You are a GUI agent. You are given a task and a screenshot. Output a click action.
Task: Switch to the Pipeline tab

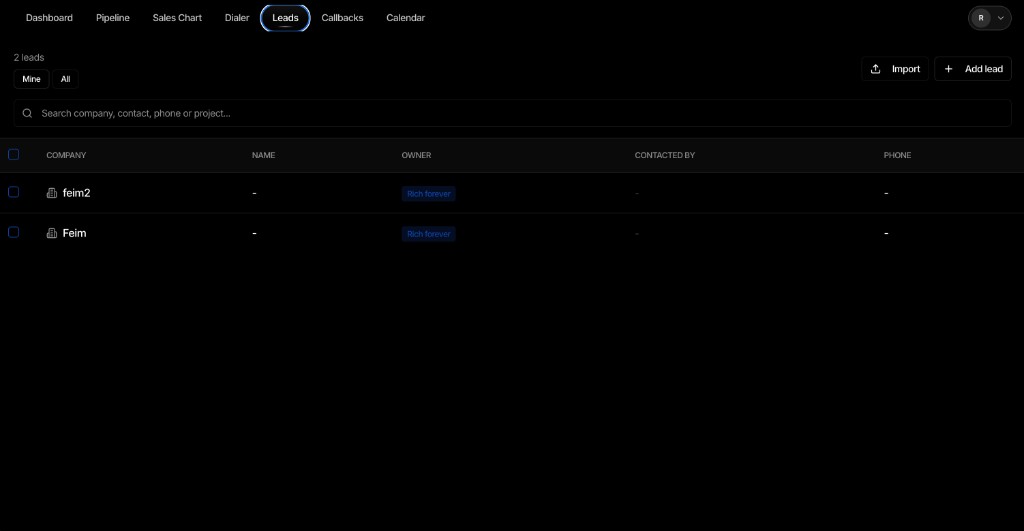[113, 18]
